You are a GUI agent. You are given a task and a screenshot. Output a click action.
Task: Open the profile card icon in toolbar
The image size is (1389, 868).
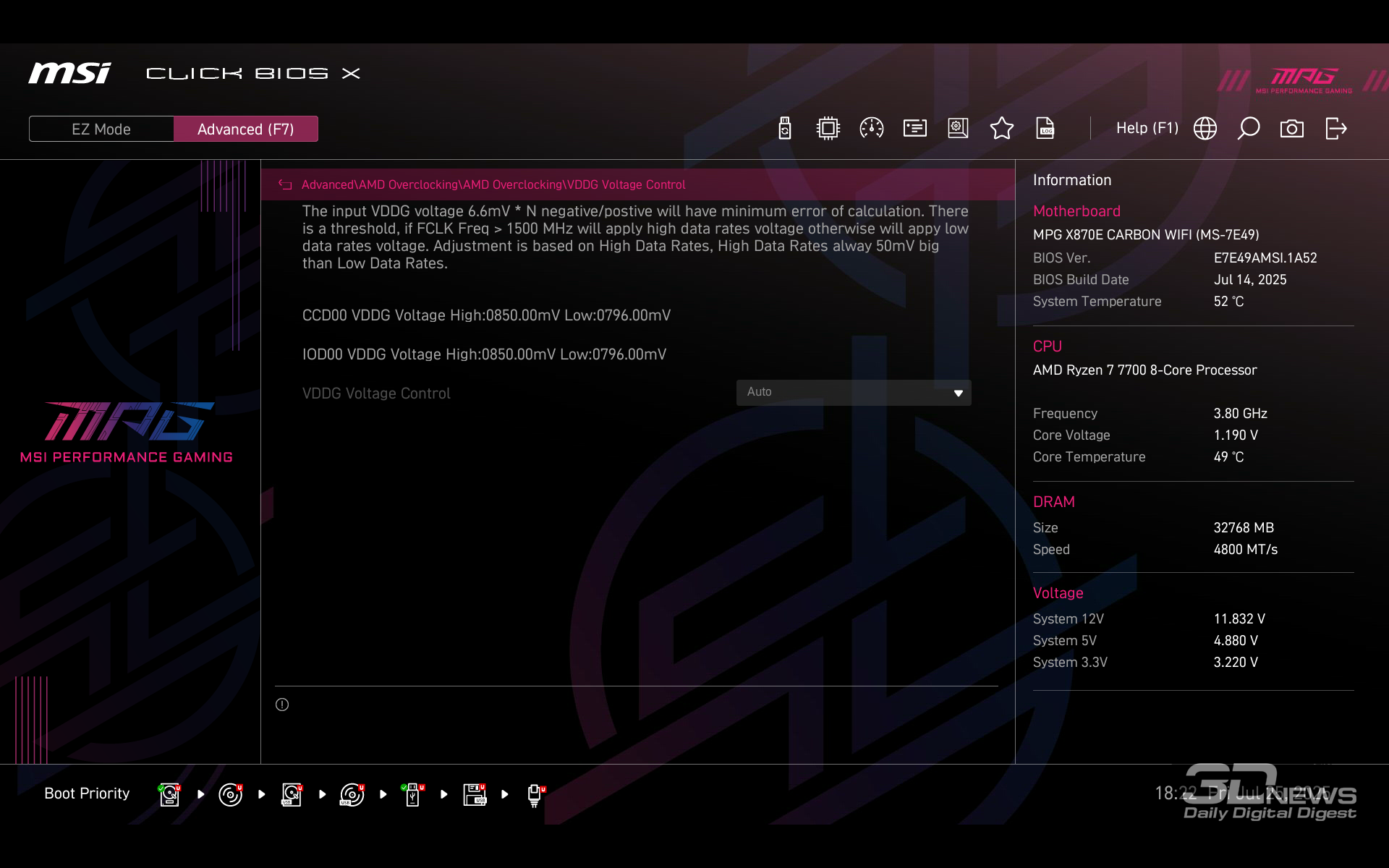click(915, 129)
